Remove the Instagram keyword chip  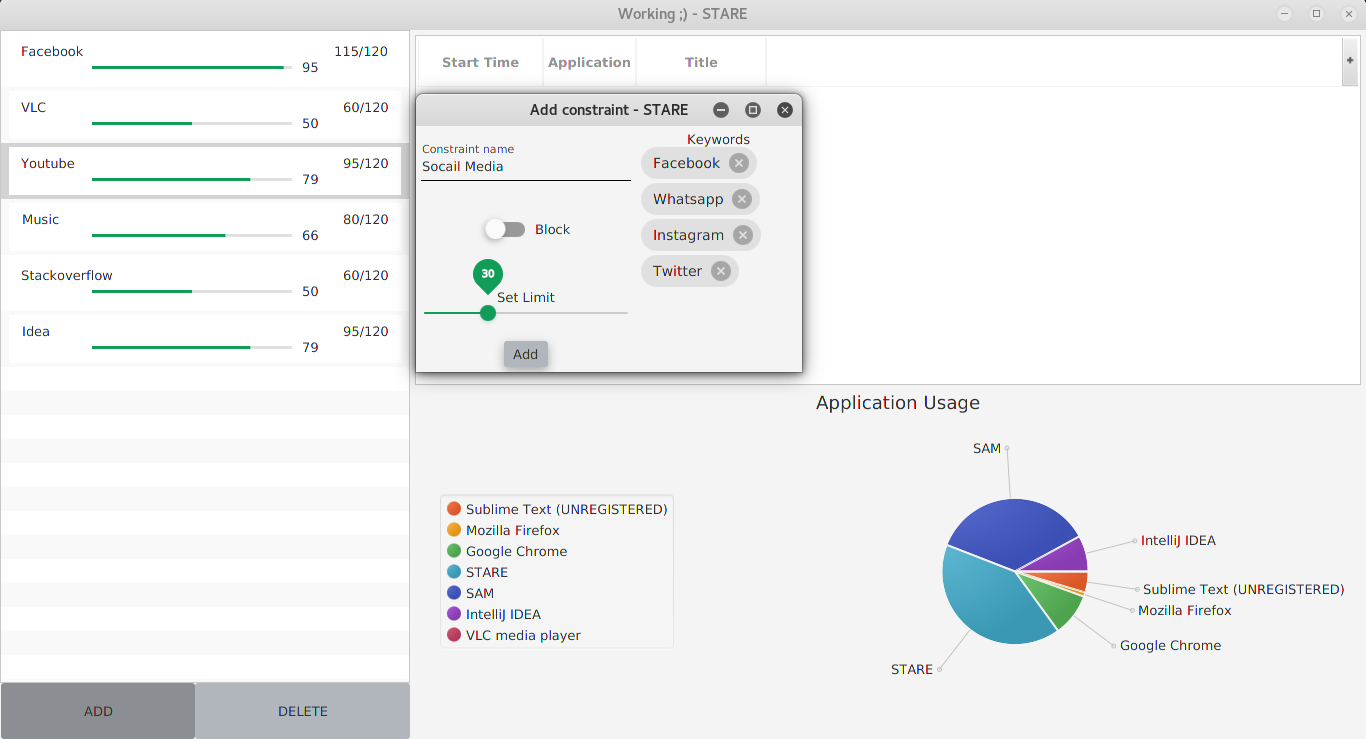click(x=742, y=235)
